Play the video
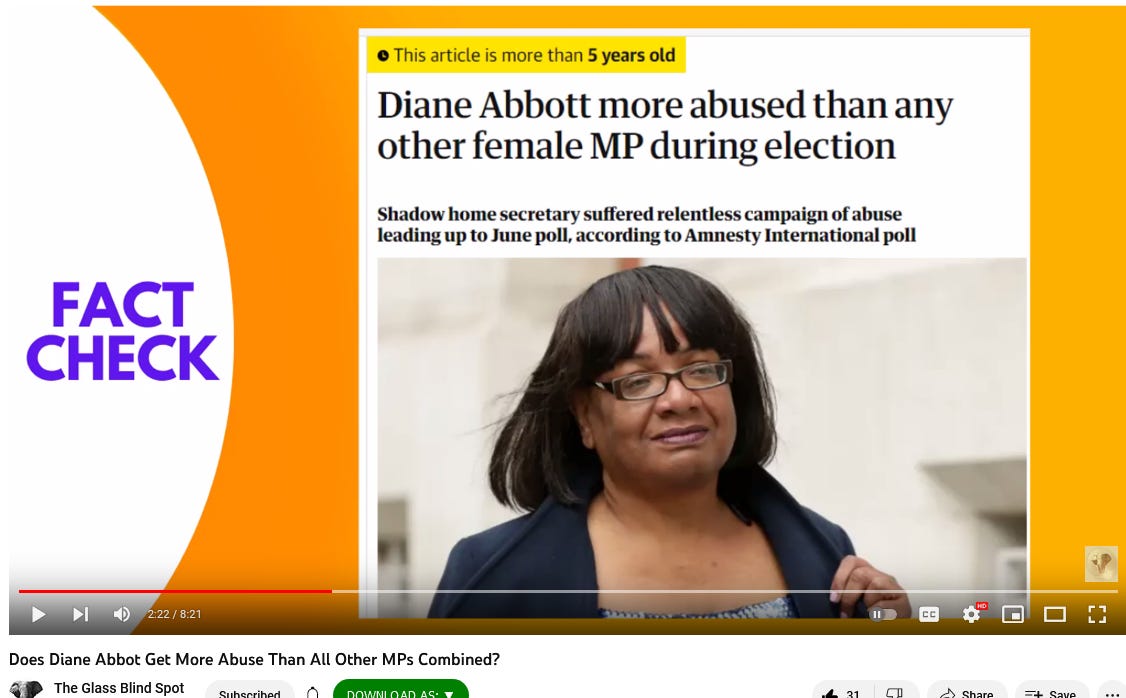 click(39, 614)
